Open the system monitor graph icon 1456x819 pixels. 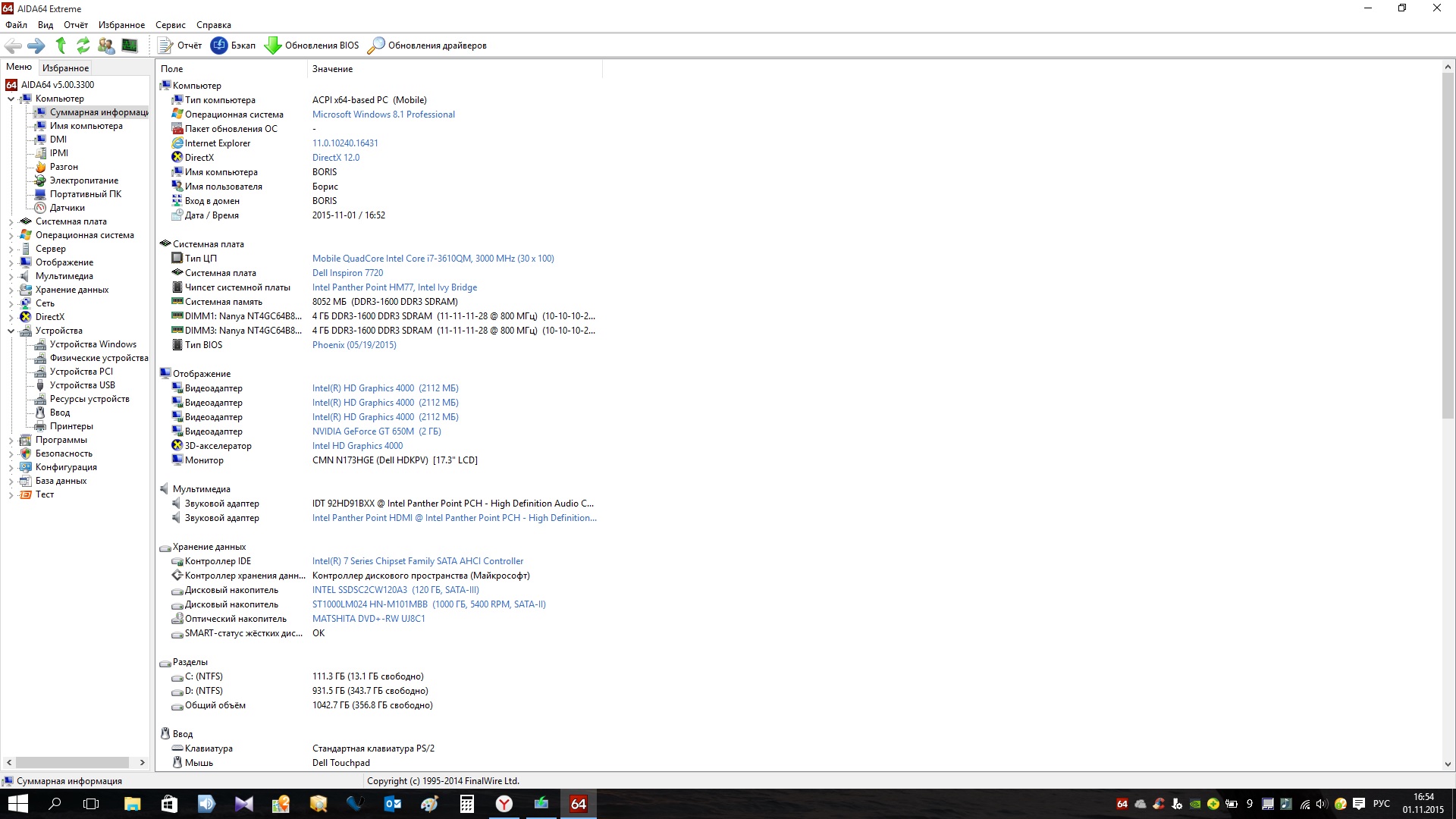(130, 45)
